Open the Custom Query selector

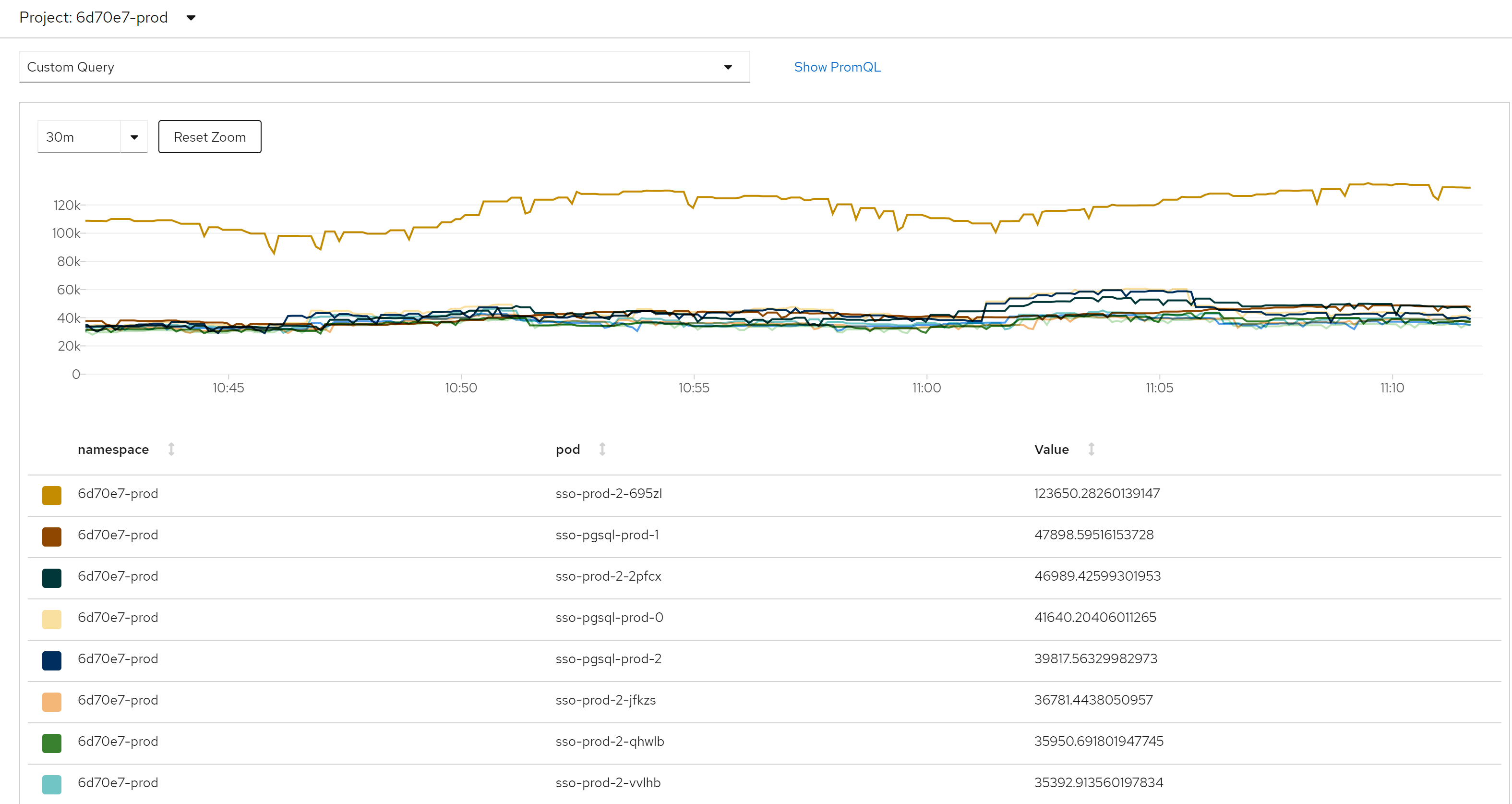384,67
